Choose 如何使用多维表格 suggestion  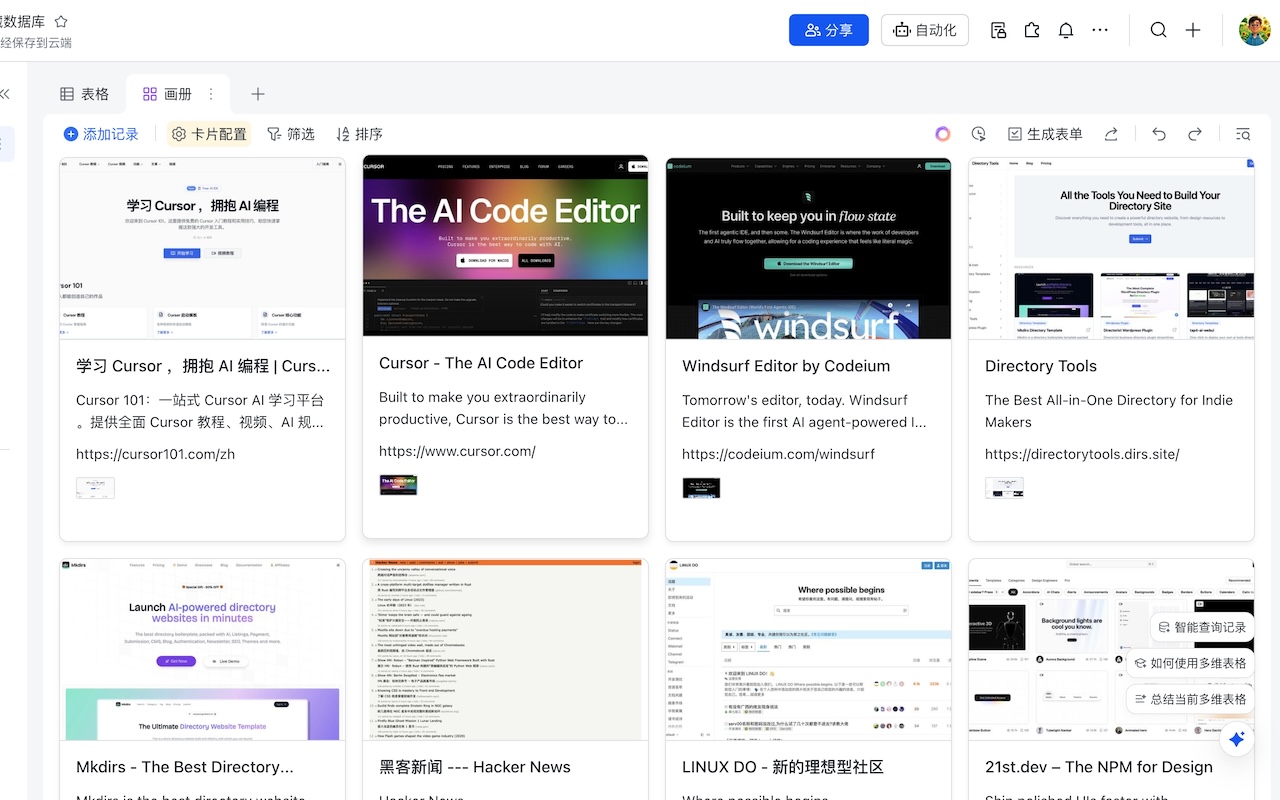pos(1189,663)
